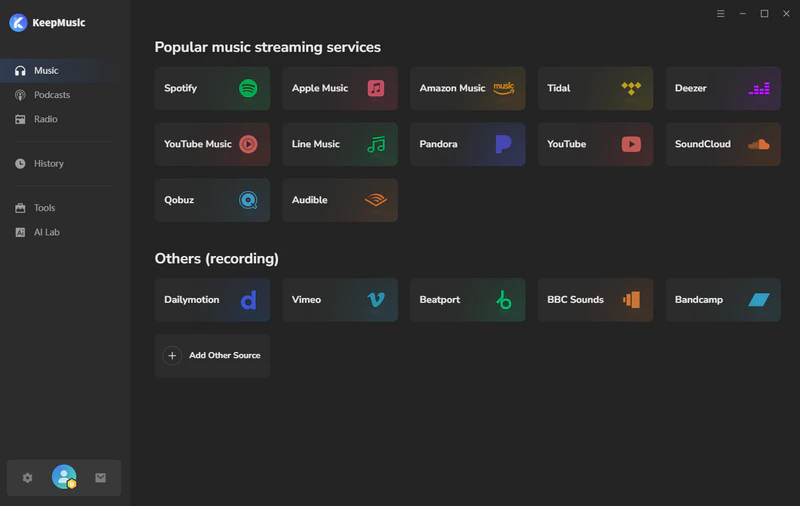Click the SoundCloud cloud icon
The width and height of the screenshot is (800, 506).
759,144
